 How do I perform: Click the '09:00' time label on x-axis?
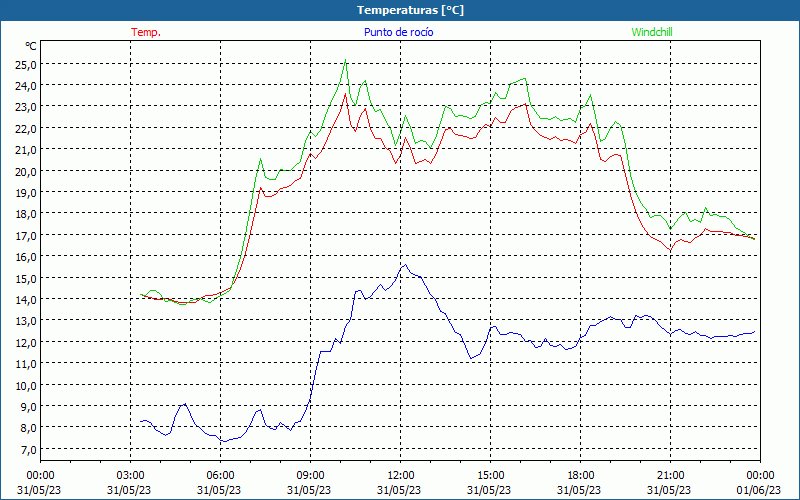[x=310, y=476]
